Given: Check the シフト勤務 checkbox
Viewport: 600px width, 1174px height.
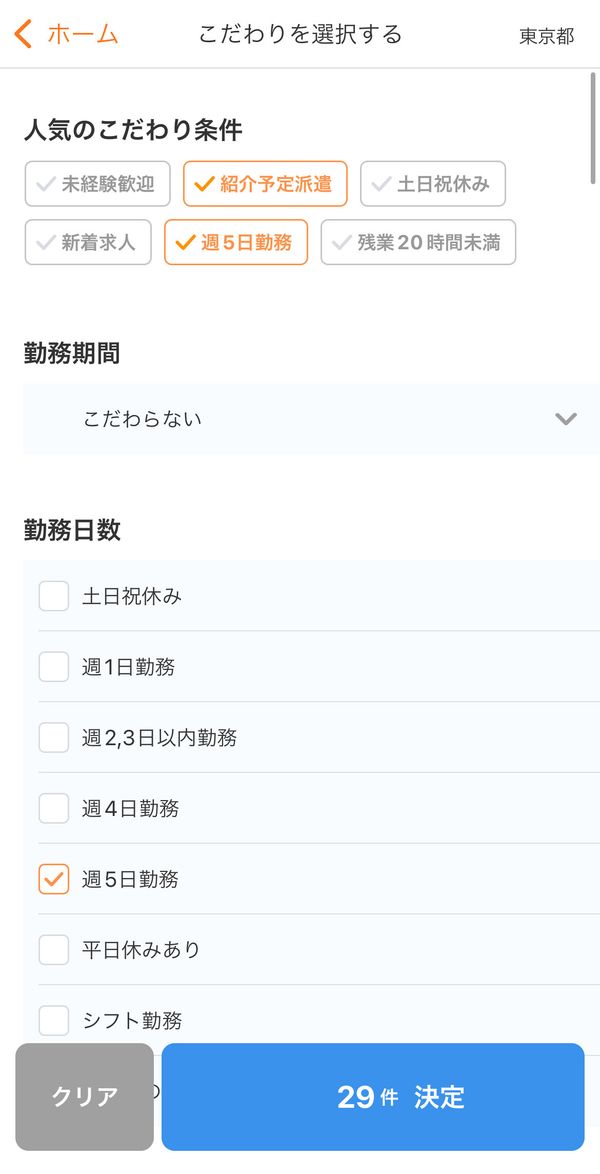Looking at the screenshot, I should [54, 1020].
